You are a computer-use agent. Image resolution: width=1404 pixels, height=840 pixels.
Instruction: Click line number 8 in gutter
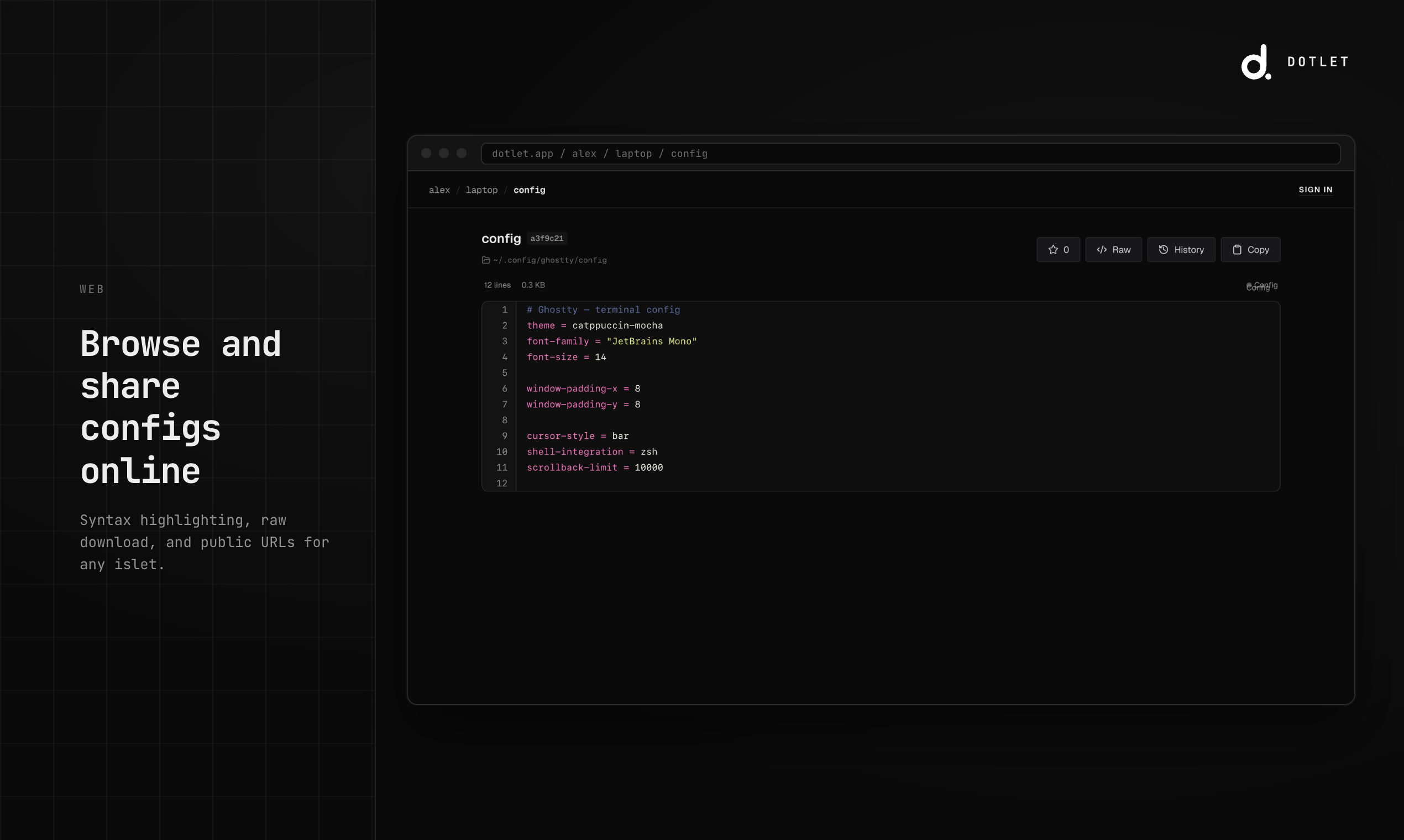[505, 420]
